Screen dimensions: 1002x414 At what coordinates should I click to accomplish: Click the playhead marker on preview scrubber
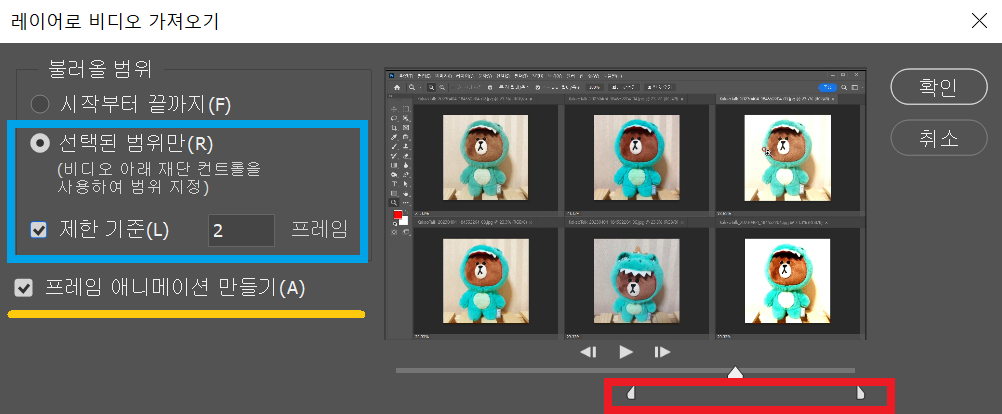click(736, 372)
